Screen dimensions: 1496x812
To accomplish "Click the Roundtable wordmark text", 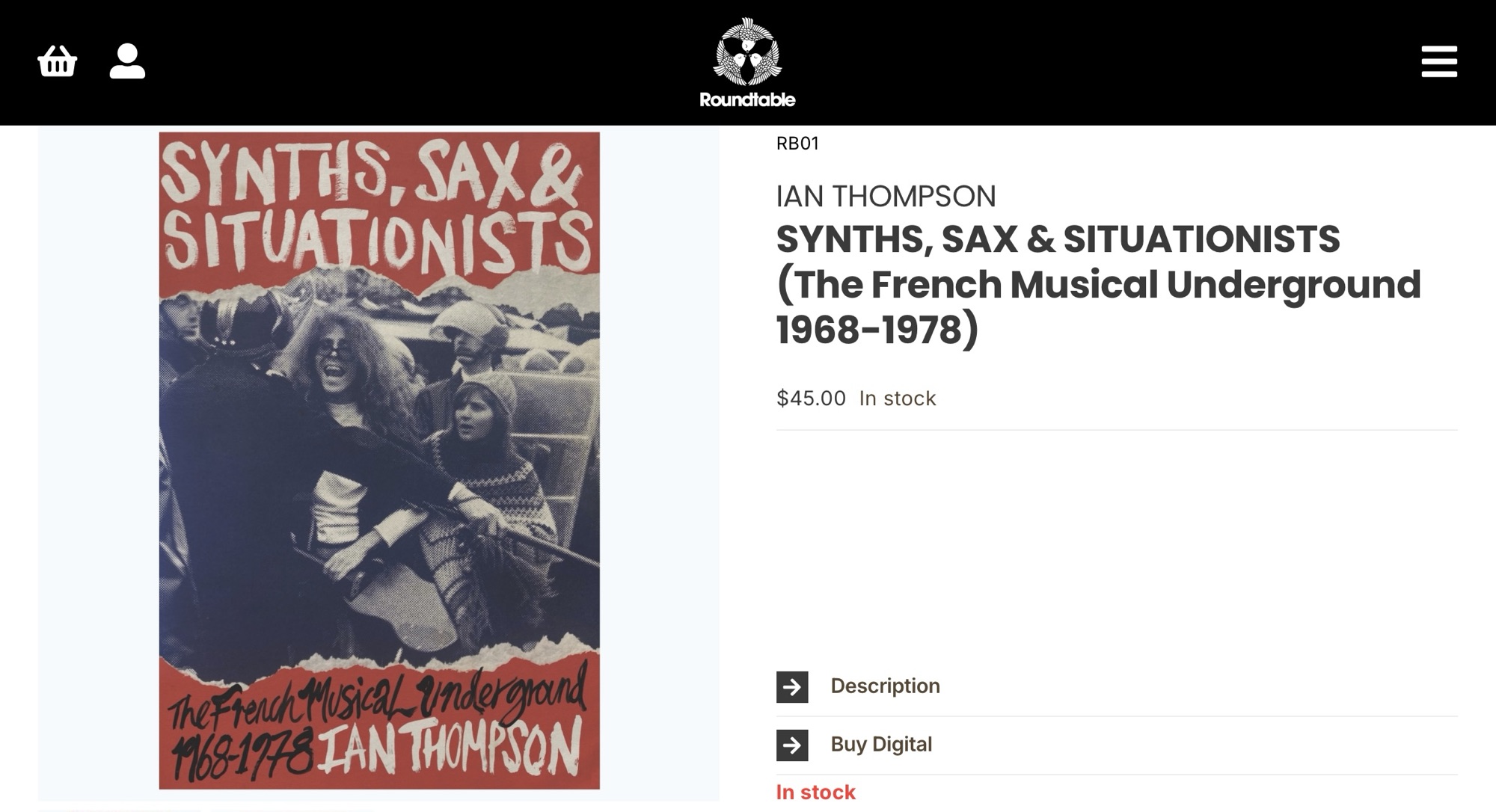I will (747, 99).
